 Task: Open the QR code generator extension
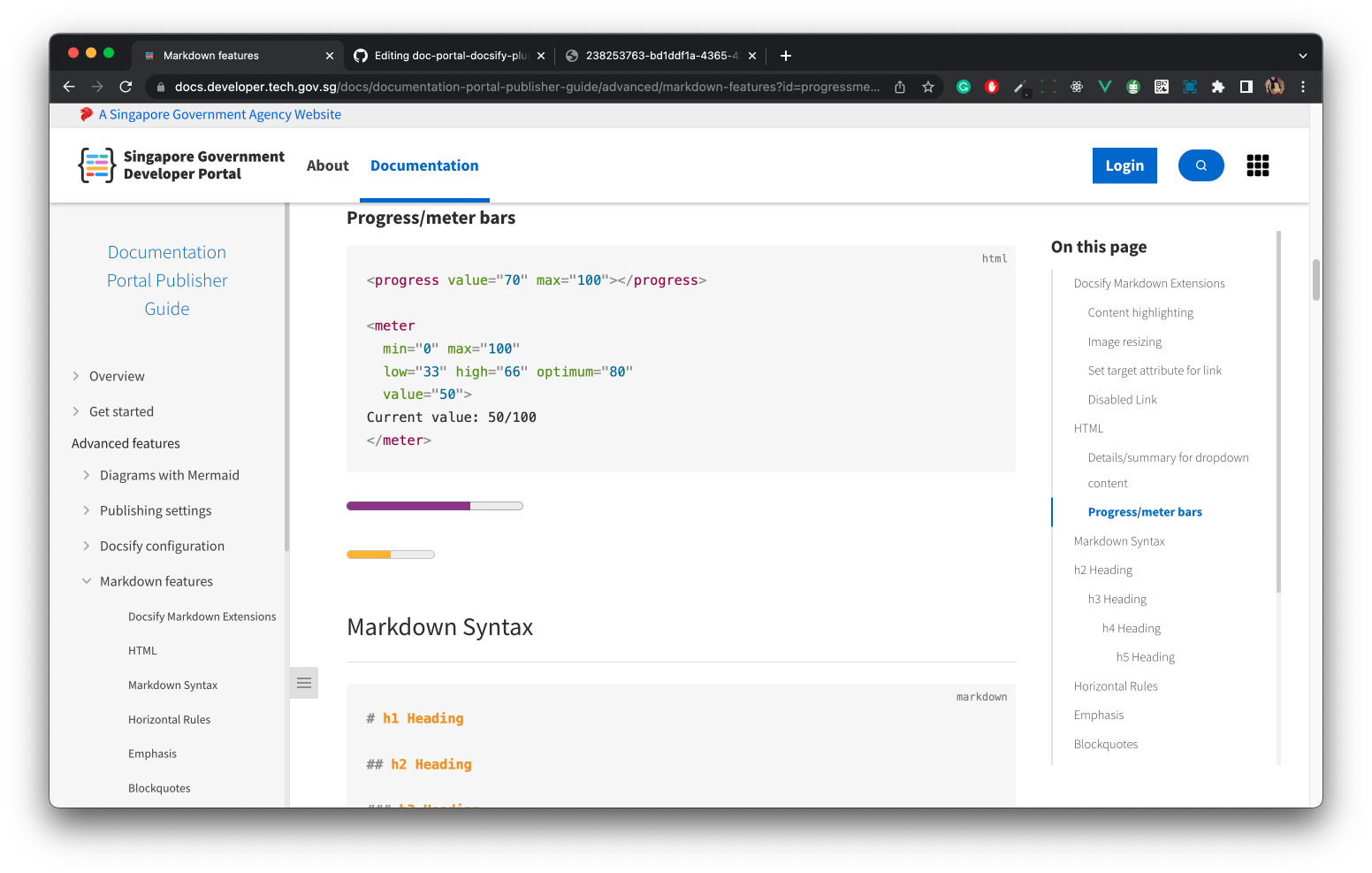point(1162,87)
